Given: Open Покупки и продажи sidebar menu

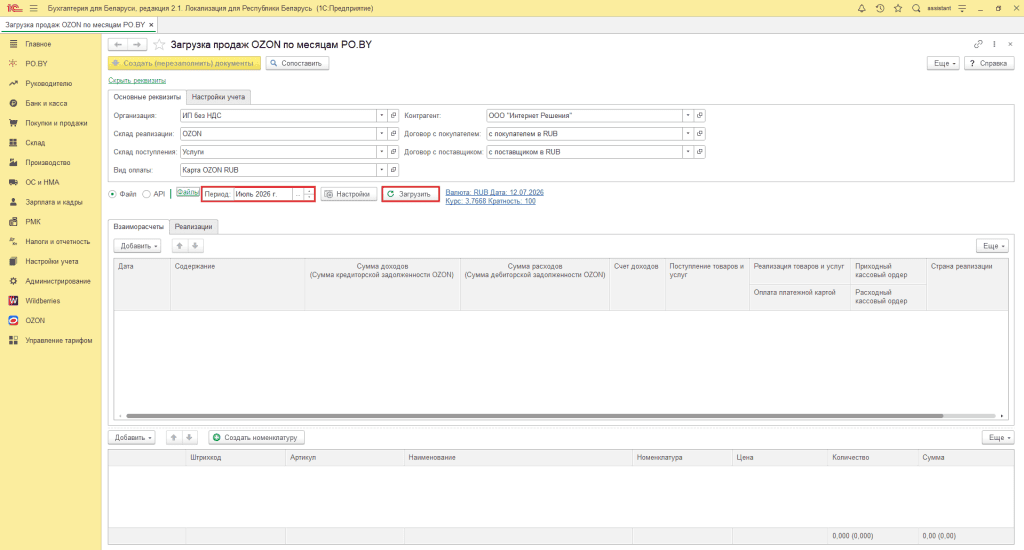Looking at the screenshot, I should [x=56, y=123].
